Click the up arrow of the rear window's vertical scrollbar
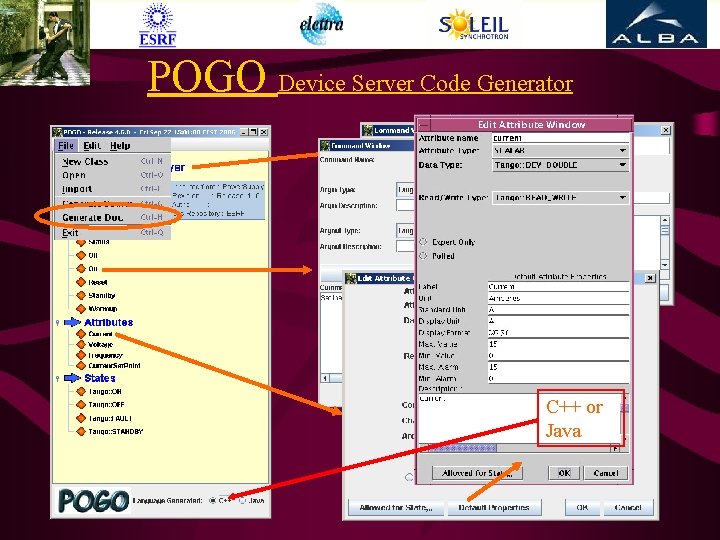 click(664, 220)
